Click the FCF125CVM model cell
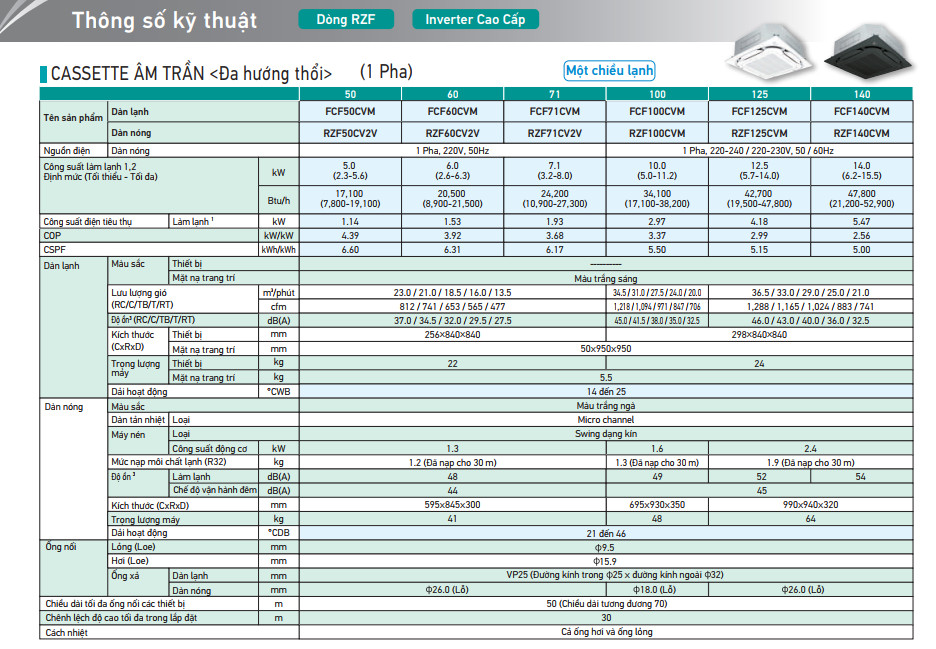 (x=759, y=111)
